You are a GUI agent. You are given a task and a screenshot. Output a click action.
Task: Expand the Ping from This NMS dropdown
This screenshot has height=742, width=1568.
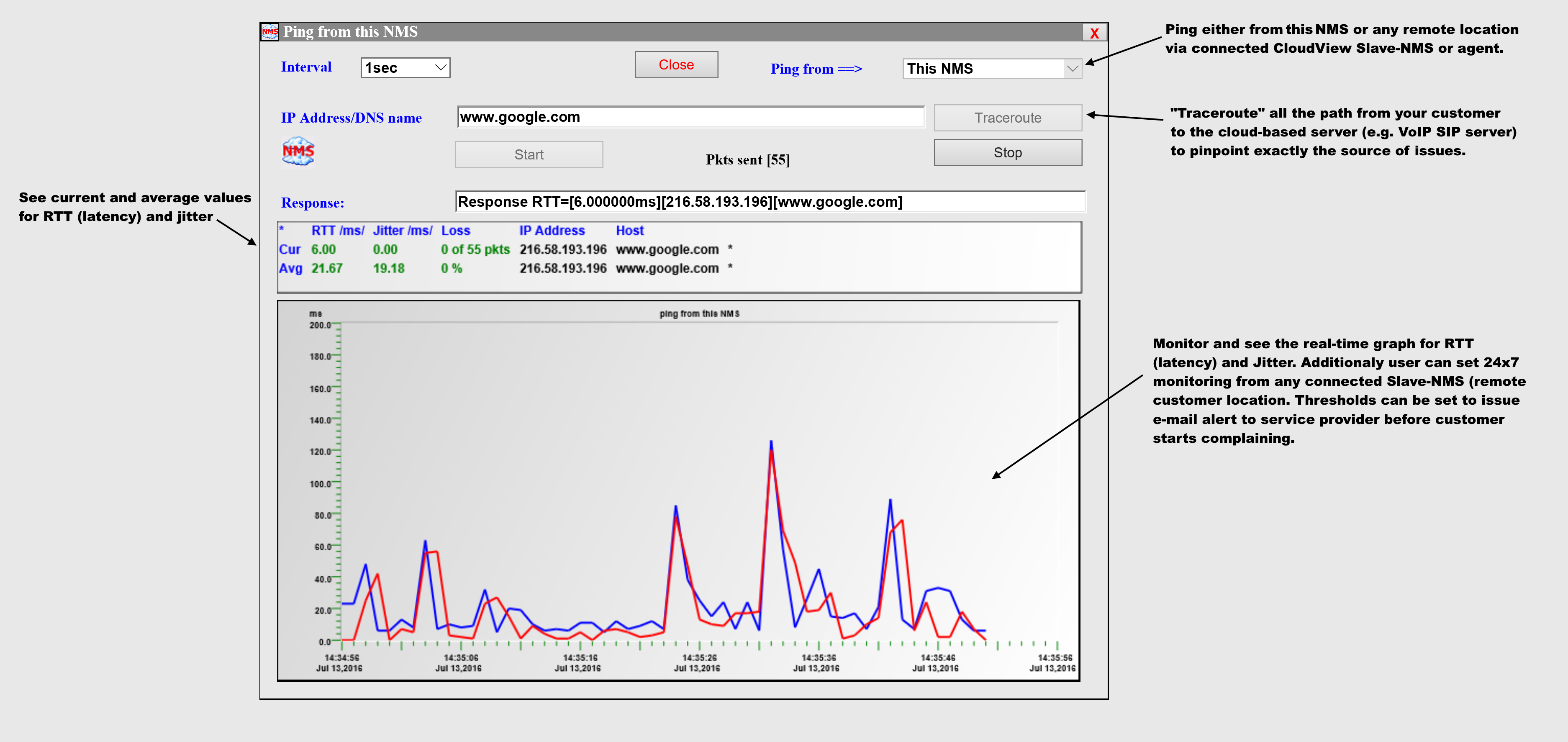[992, 69]
